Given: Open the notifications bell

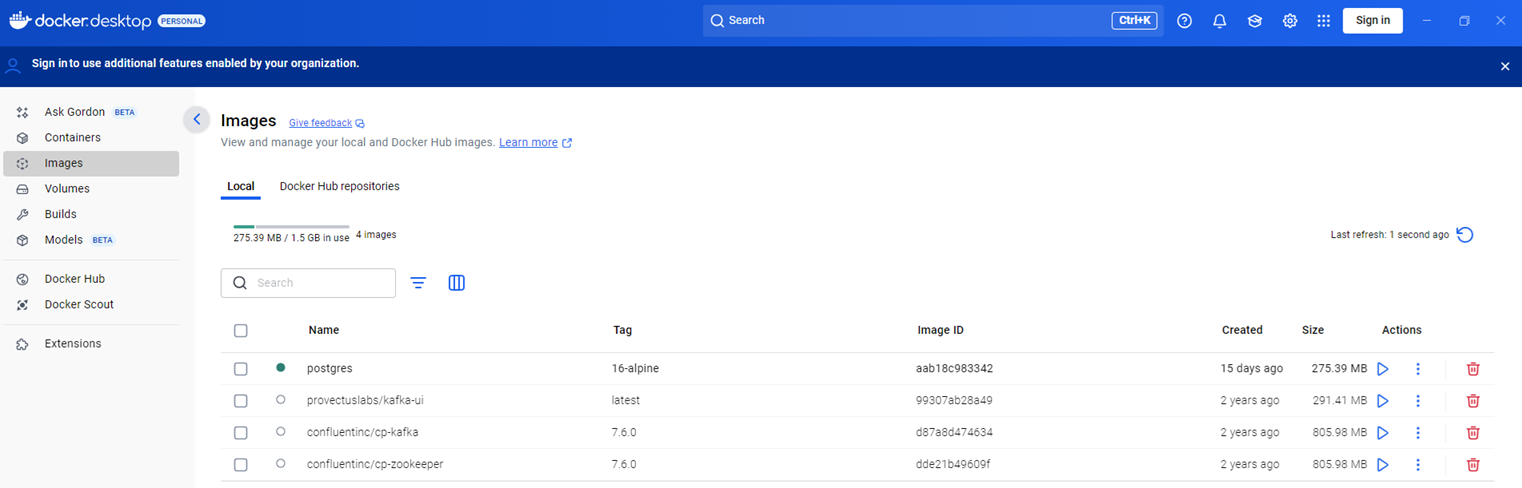Looking at the screenshot, I should click(x=1220, y=21).
